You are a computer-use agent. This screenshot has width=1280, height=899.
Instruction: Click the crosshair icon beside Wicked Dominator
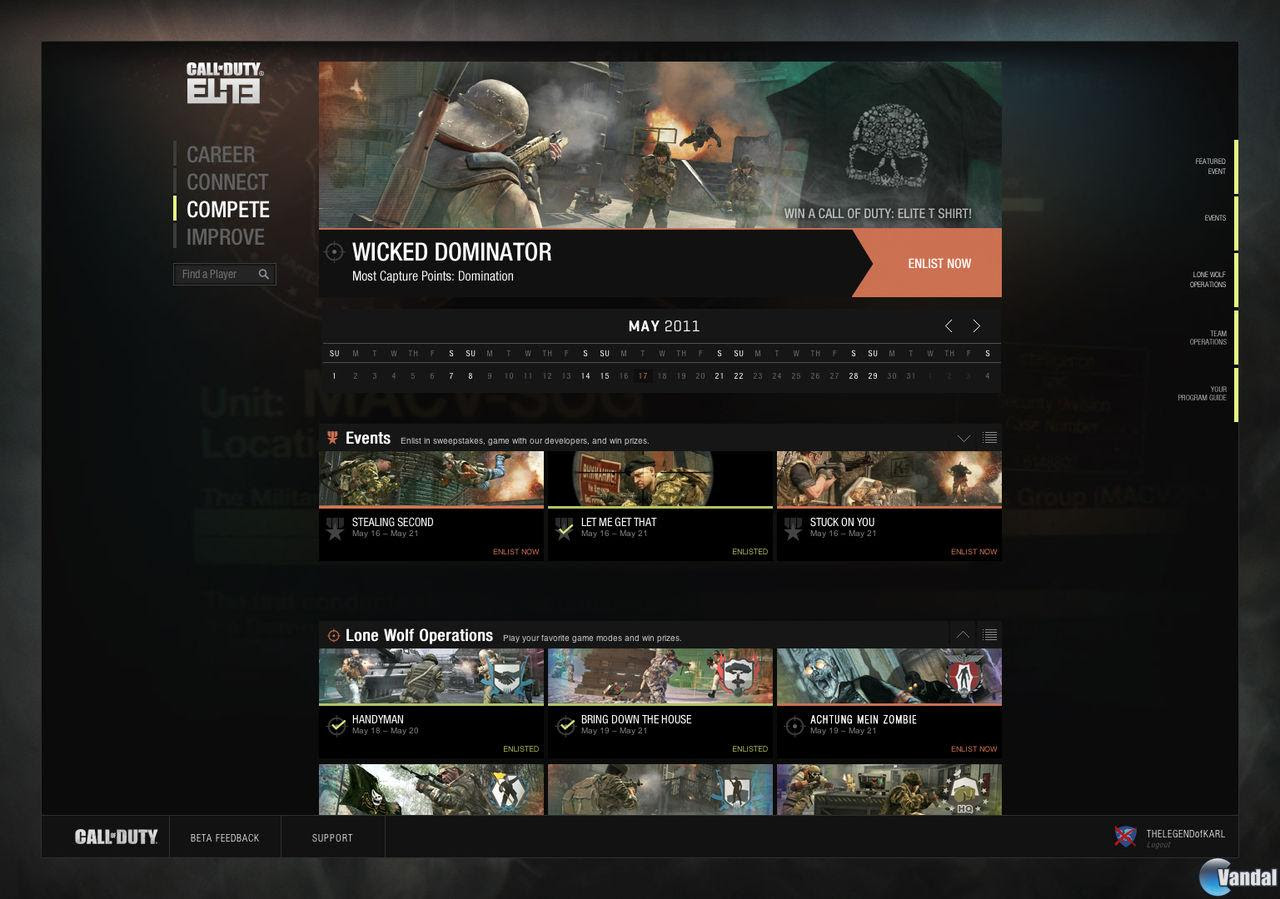pos(334,252)
